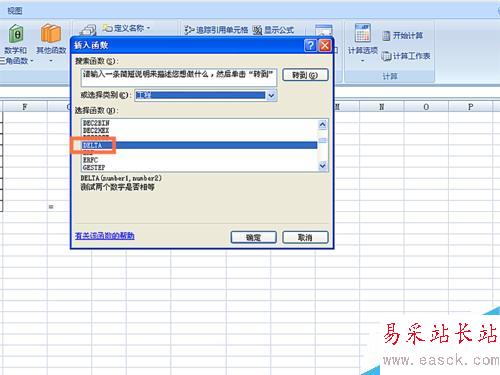The height and width of the screenshot is (375, 500).
Task: Click the Go button in dialog
Action: [x=305, y=75]
